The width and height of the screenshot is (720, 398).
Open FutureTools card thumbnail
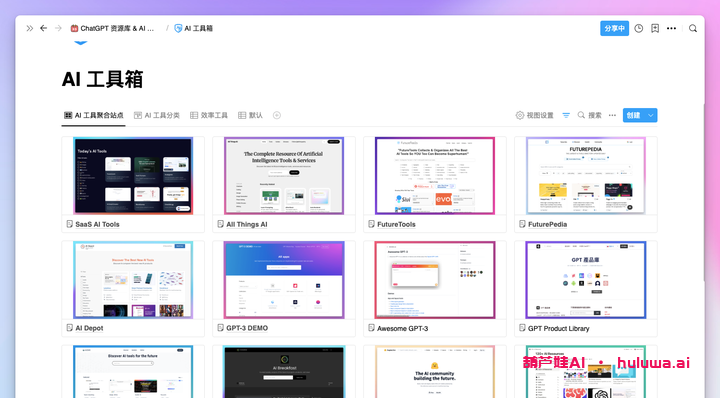coord(435,176)
